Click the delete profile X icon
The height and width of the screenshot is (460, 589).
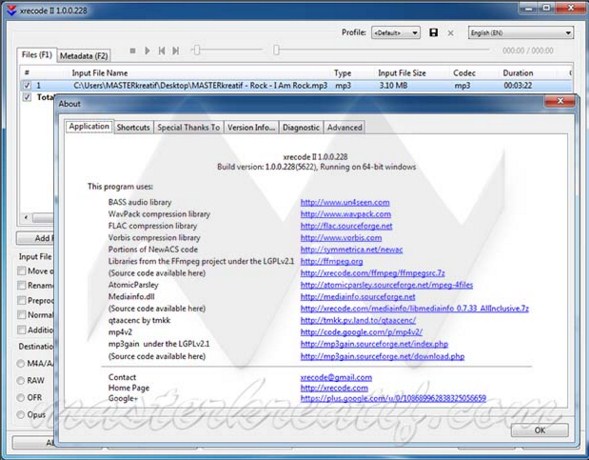(450, 33)
